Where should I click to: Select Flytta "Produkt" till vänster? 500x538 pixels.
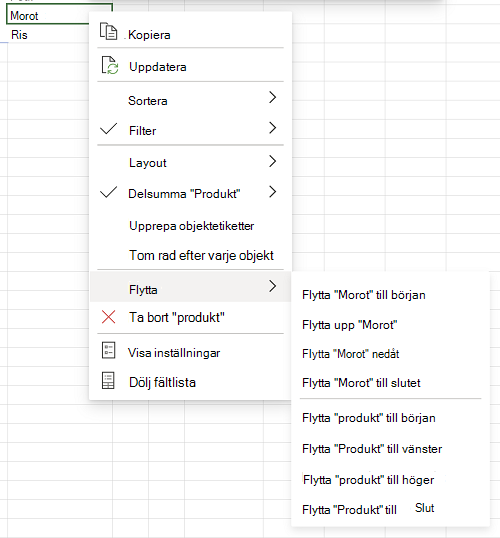(372, 449)
